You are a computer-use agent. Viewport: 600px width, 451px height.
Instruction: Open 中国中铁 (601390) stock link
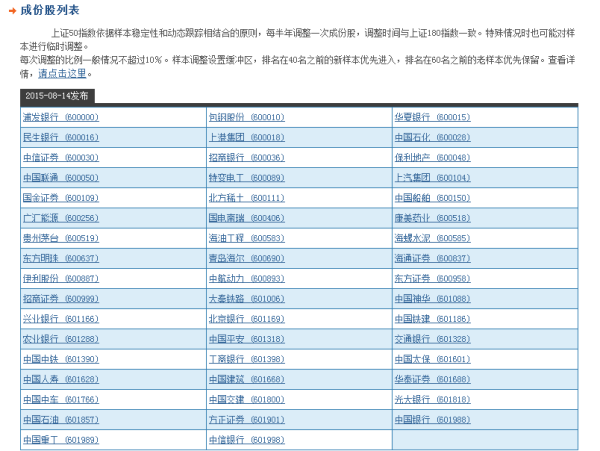(60, 360)
